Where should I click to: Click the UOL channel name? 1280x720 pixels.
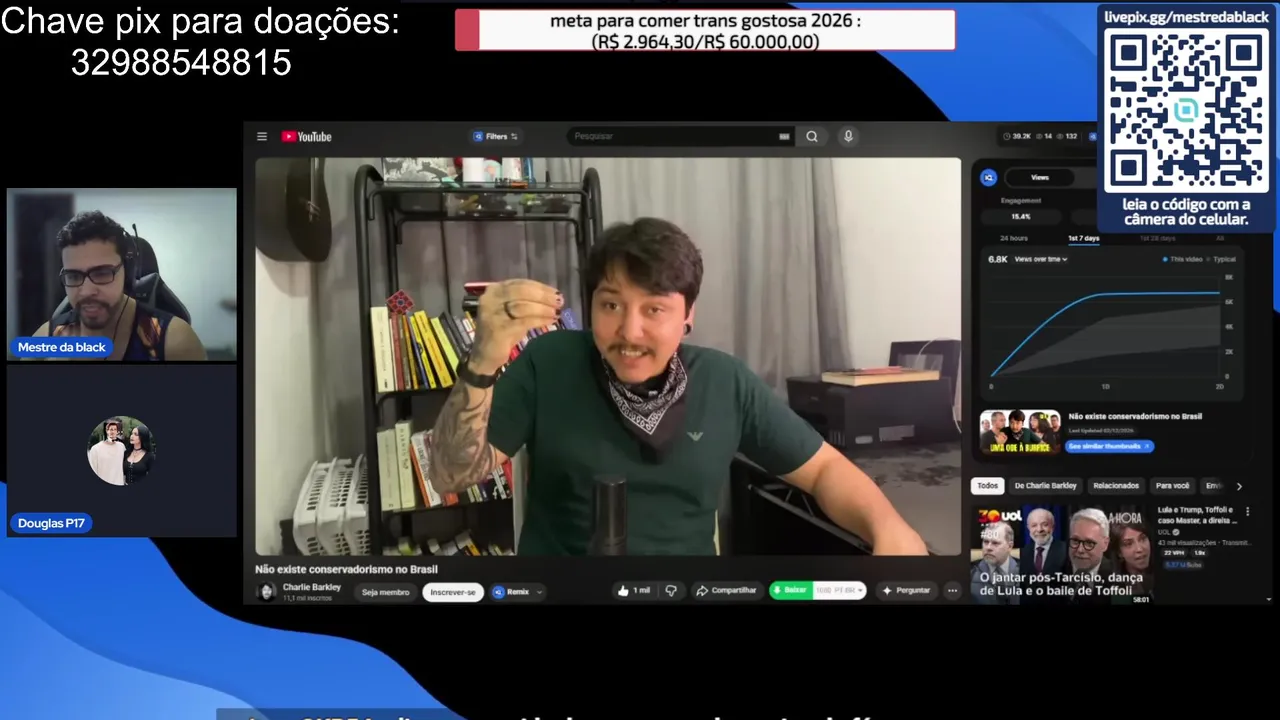click(x=1166, y=532)
